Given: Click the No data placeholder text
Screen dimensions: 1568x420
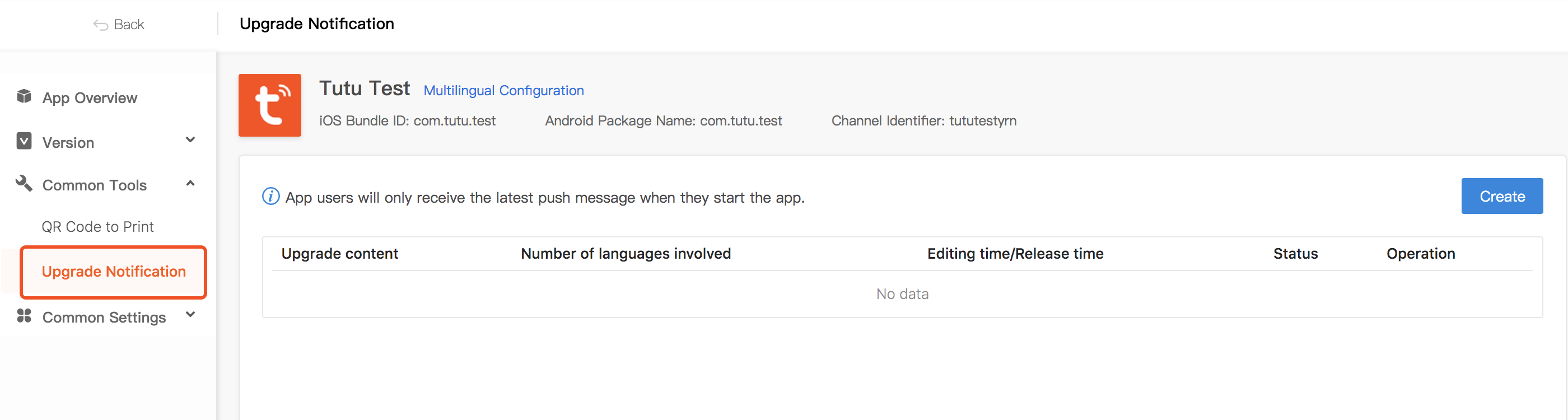Looking at the screenshot, I should [902, 294].
